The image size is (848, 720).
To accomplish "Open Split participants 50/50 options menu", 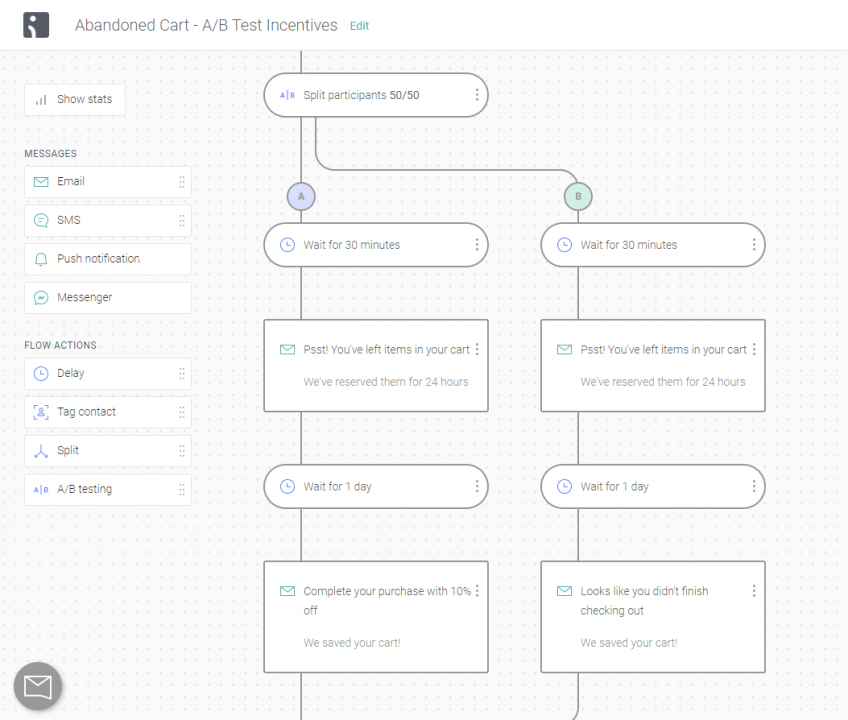I will [476, 95].
